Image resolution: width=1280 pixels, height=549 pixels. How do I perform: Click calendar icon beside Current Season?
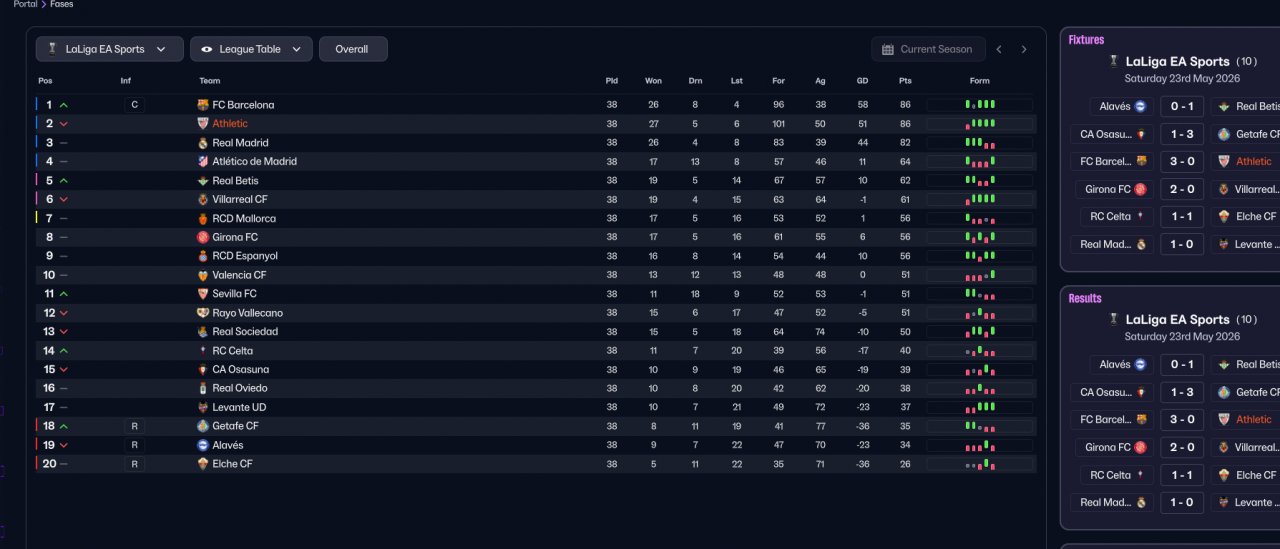[x=887, y=49]
